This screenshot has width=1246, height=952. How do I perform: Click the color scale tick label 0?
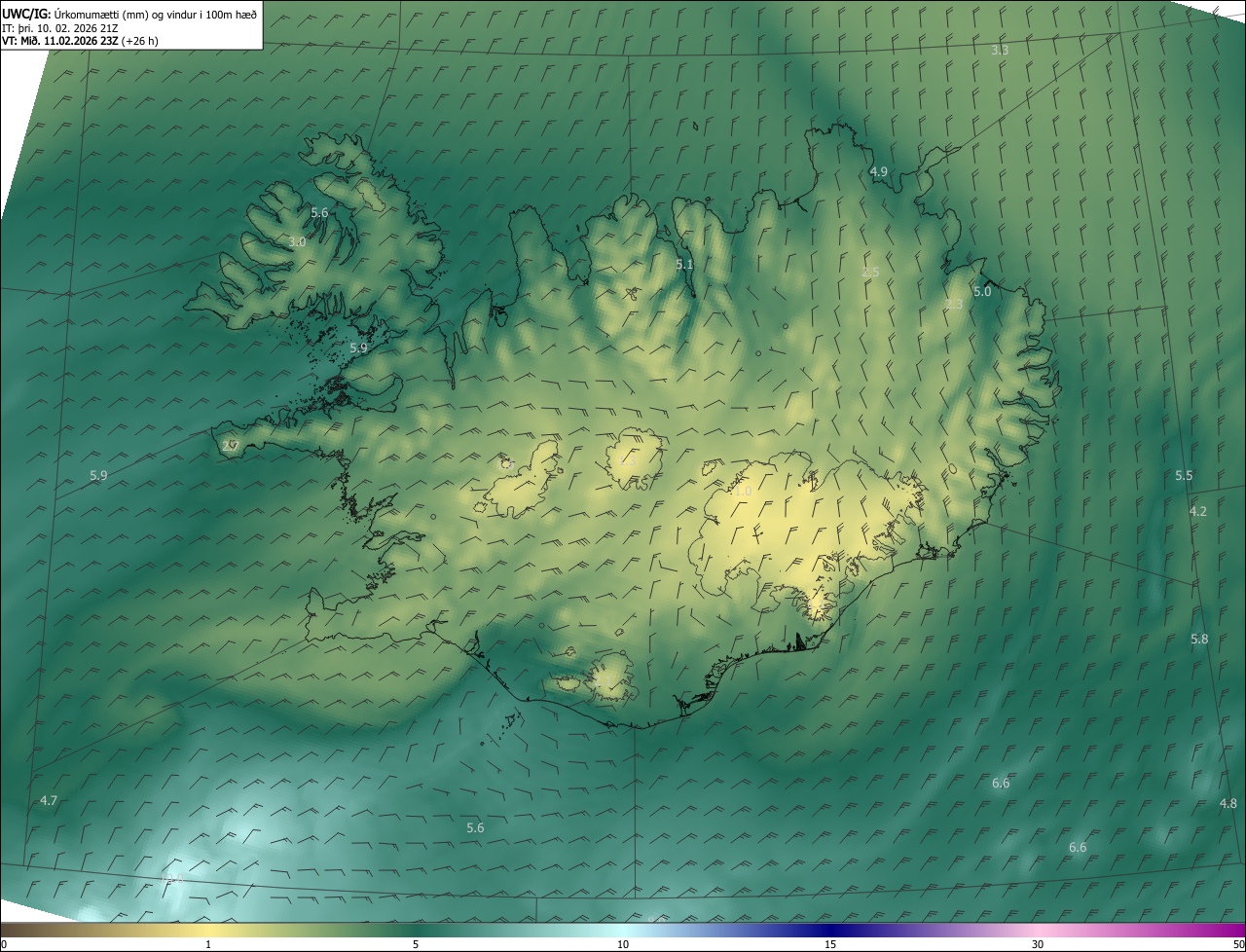pyautogui.click(x=4, y=945)
